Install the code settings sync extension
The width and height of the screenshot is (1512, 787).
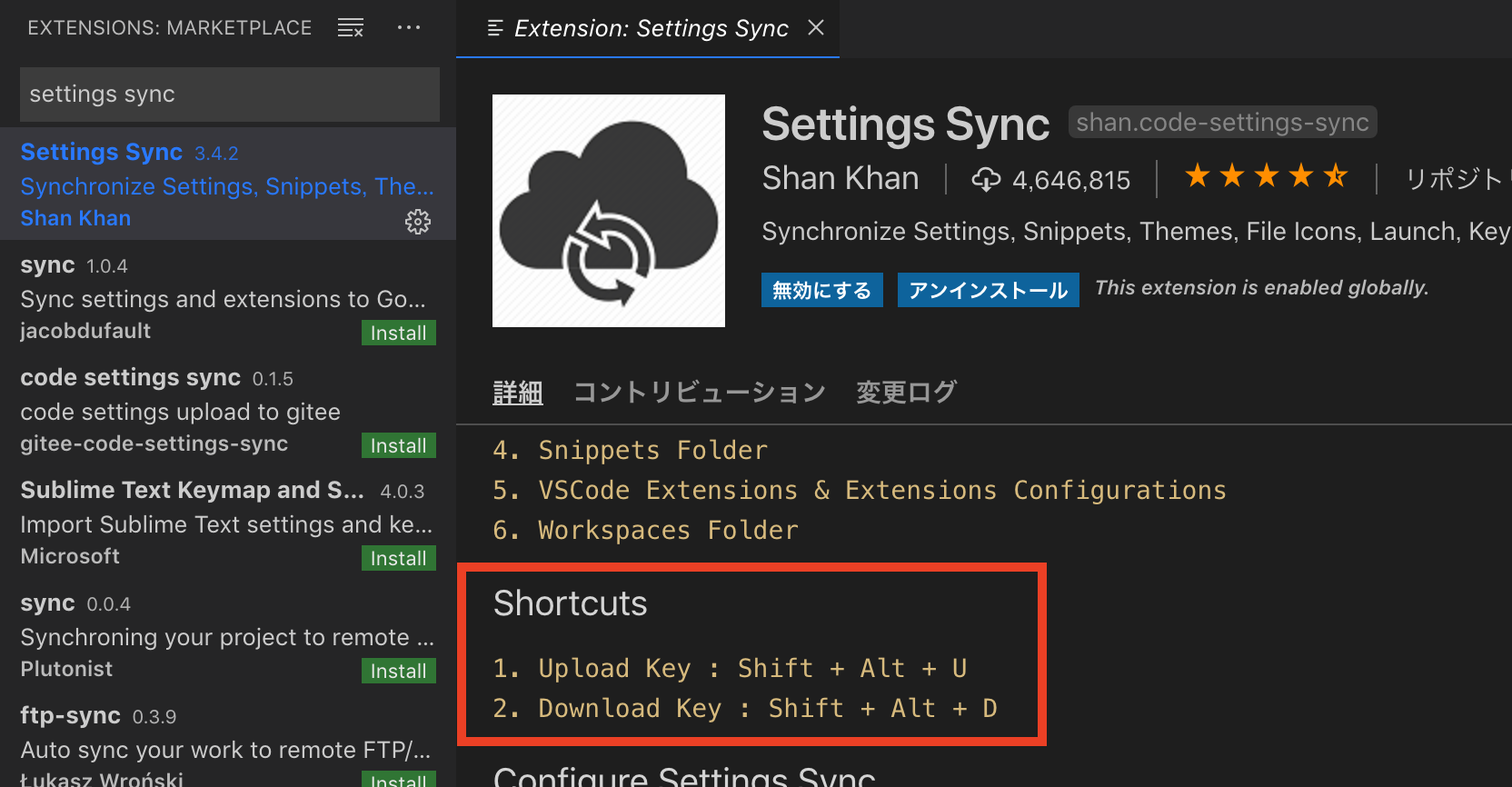[x=399, y=445]
